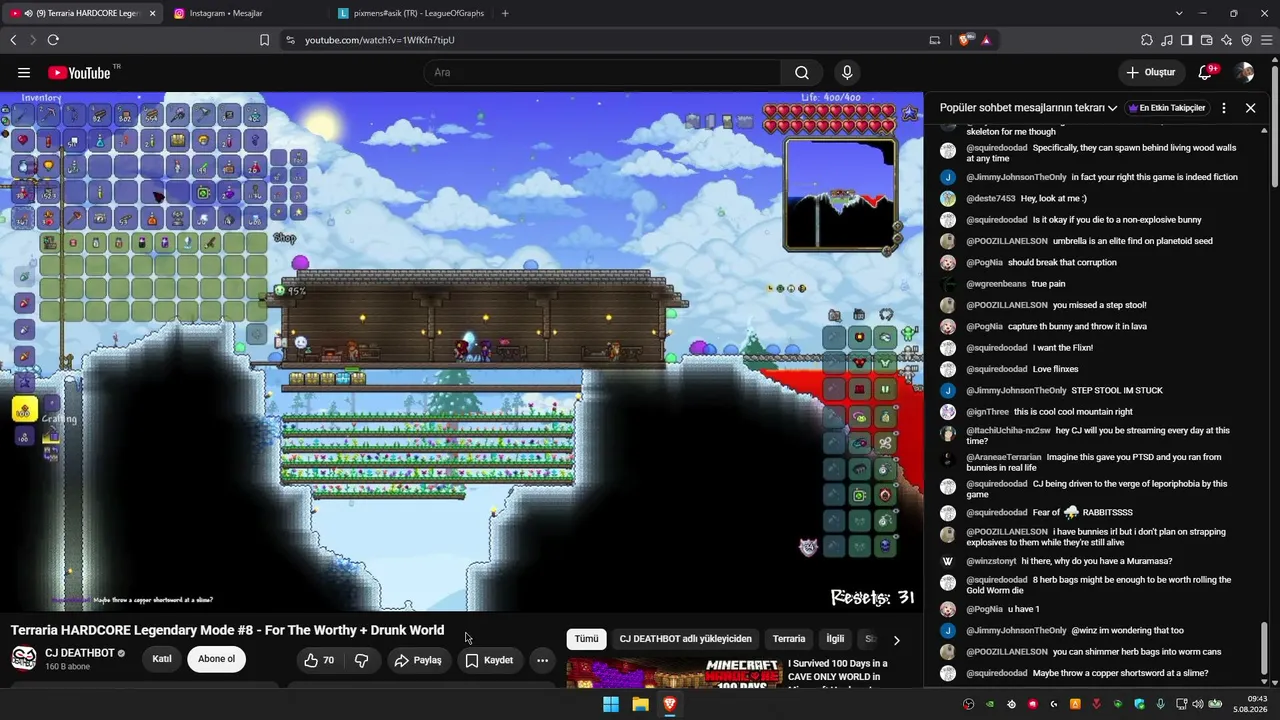This screenshot has height=720, width=1280.
Task: Open the media control music note icon
Action: coord(1166,40)
